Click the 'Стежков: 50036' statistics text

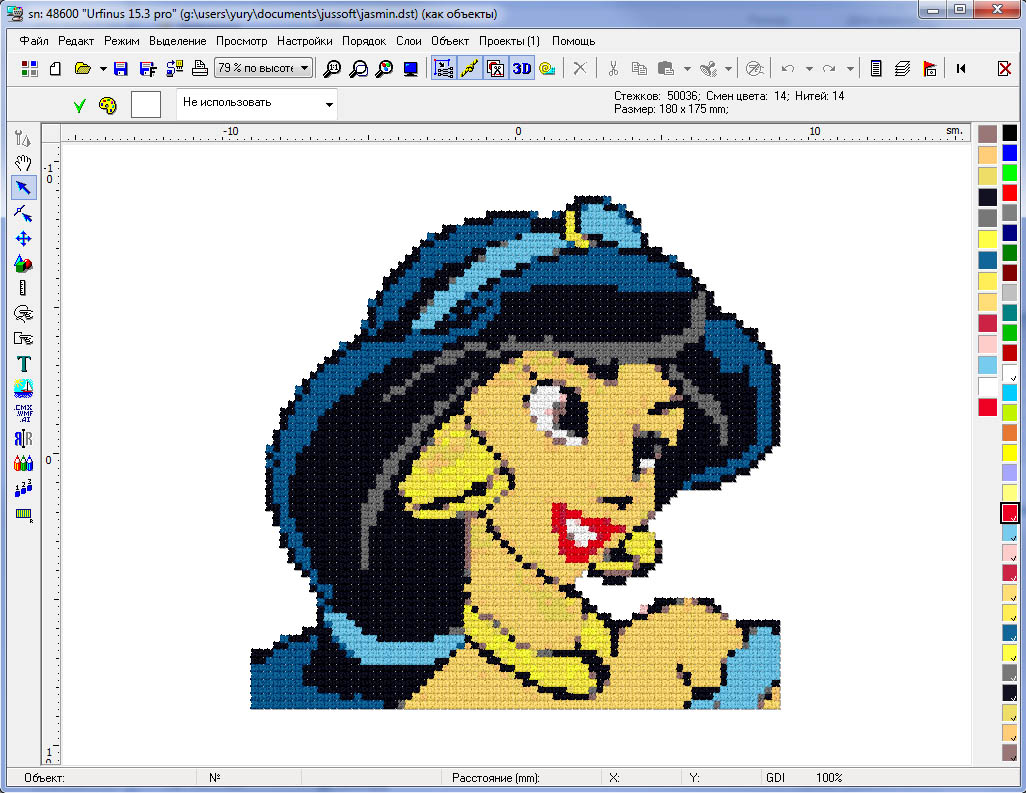(x=657, y=96)
